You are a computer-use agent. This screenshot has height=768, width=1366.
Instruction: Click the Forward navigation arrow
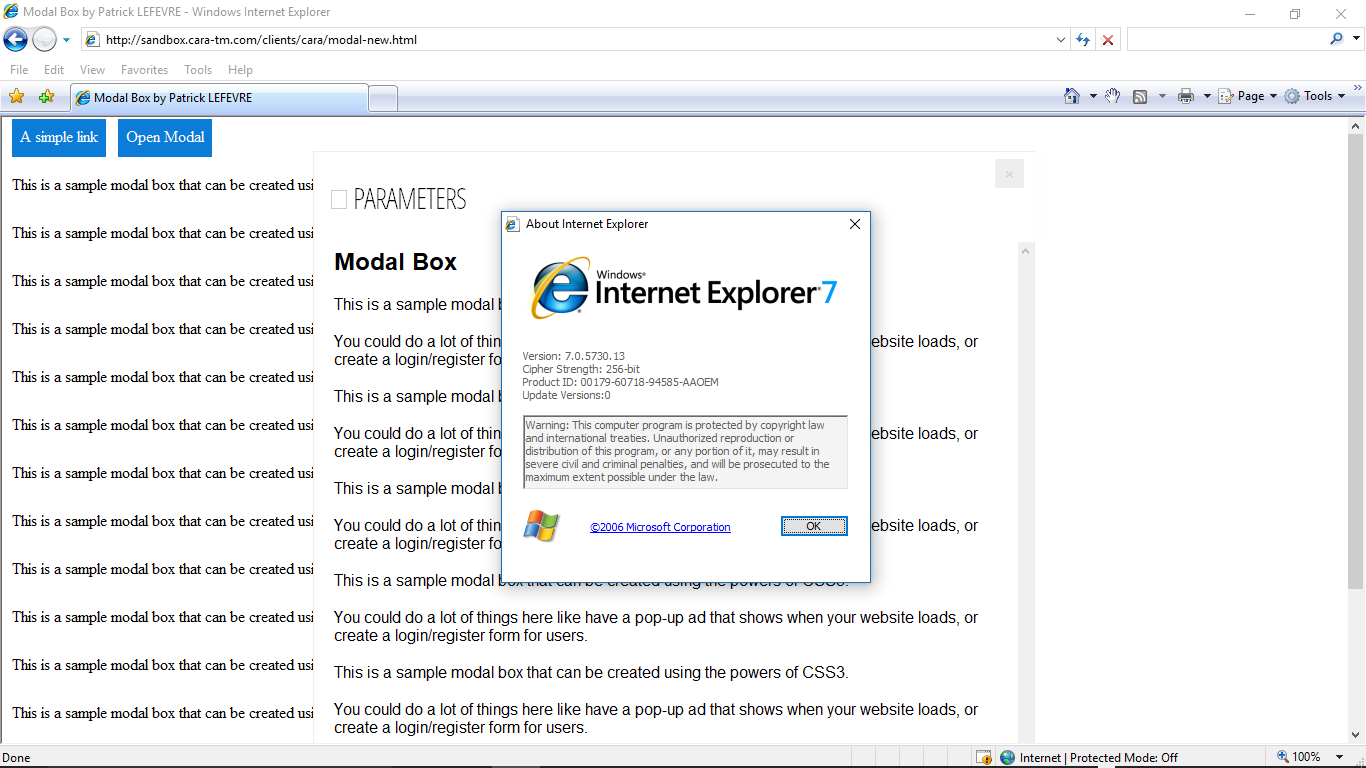[x=44, y=40]
